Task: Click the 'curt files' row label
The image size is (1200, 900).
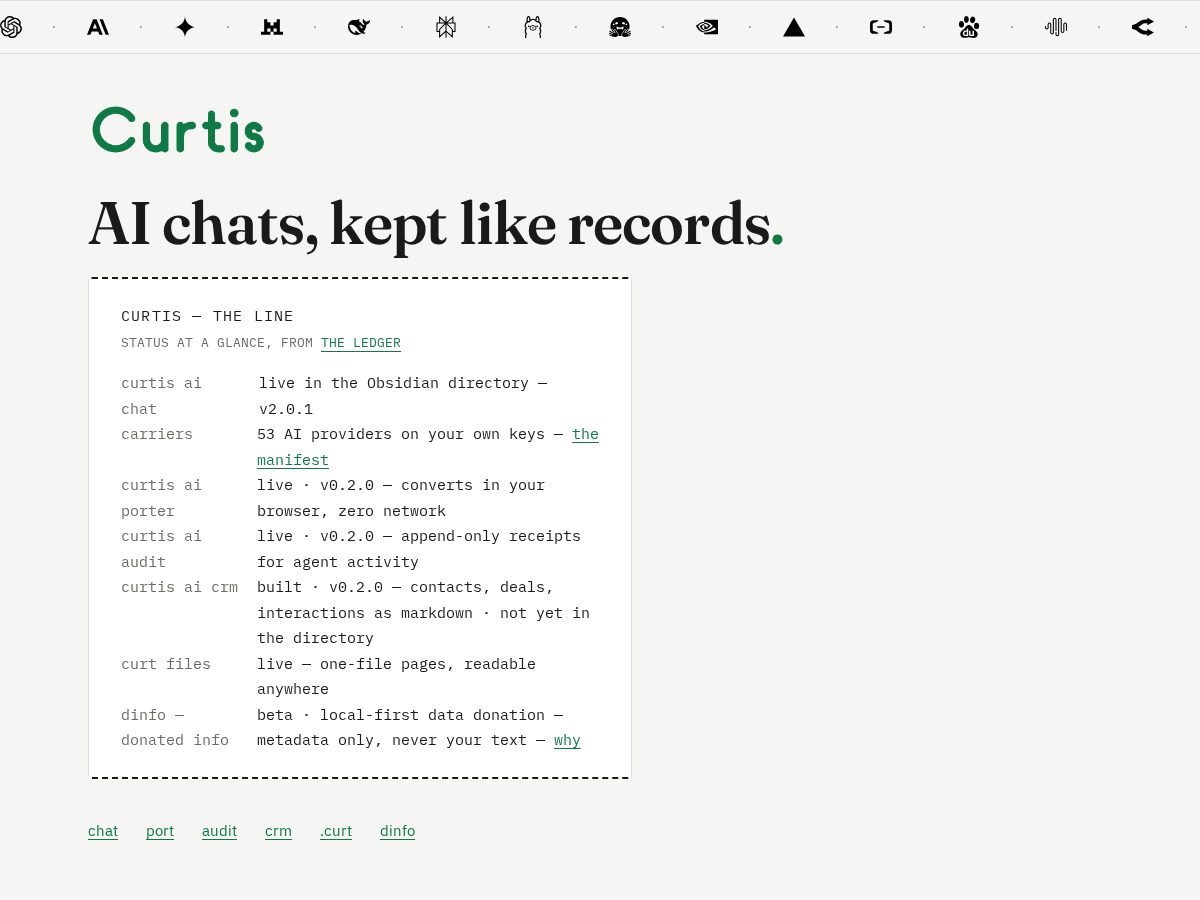Action: 166,664
